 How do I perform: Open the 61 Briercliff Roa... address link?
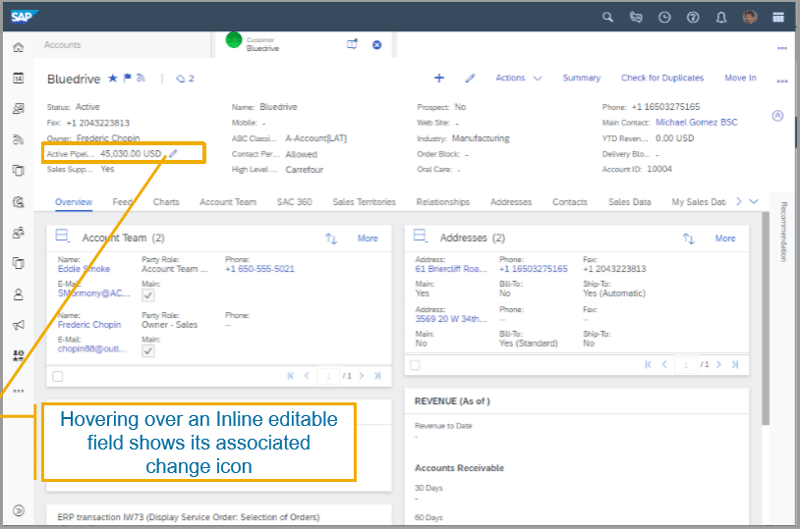point(451,269)
